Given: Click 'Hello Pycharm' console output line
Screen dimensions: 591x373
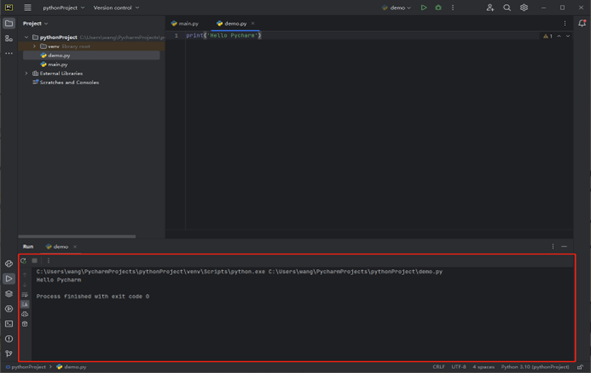Looking at the screenshot, I should [59, 280].
